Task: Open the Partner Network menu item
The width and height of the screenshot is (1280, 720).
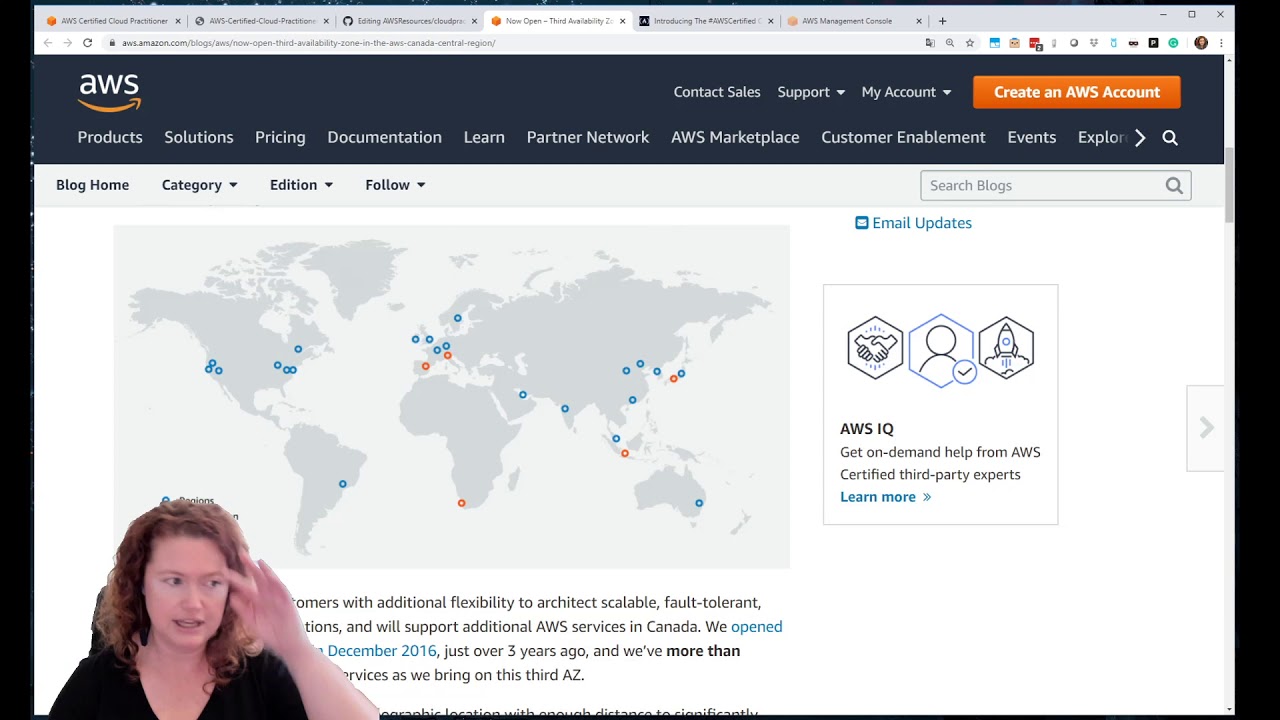Action: [588, 137]
